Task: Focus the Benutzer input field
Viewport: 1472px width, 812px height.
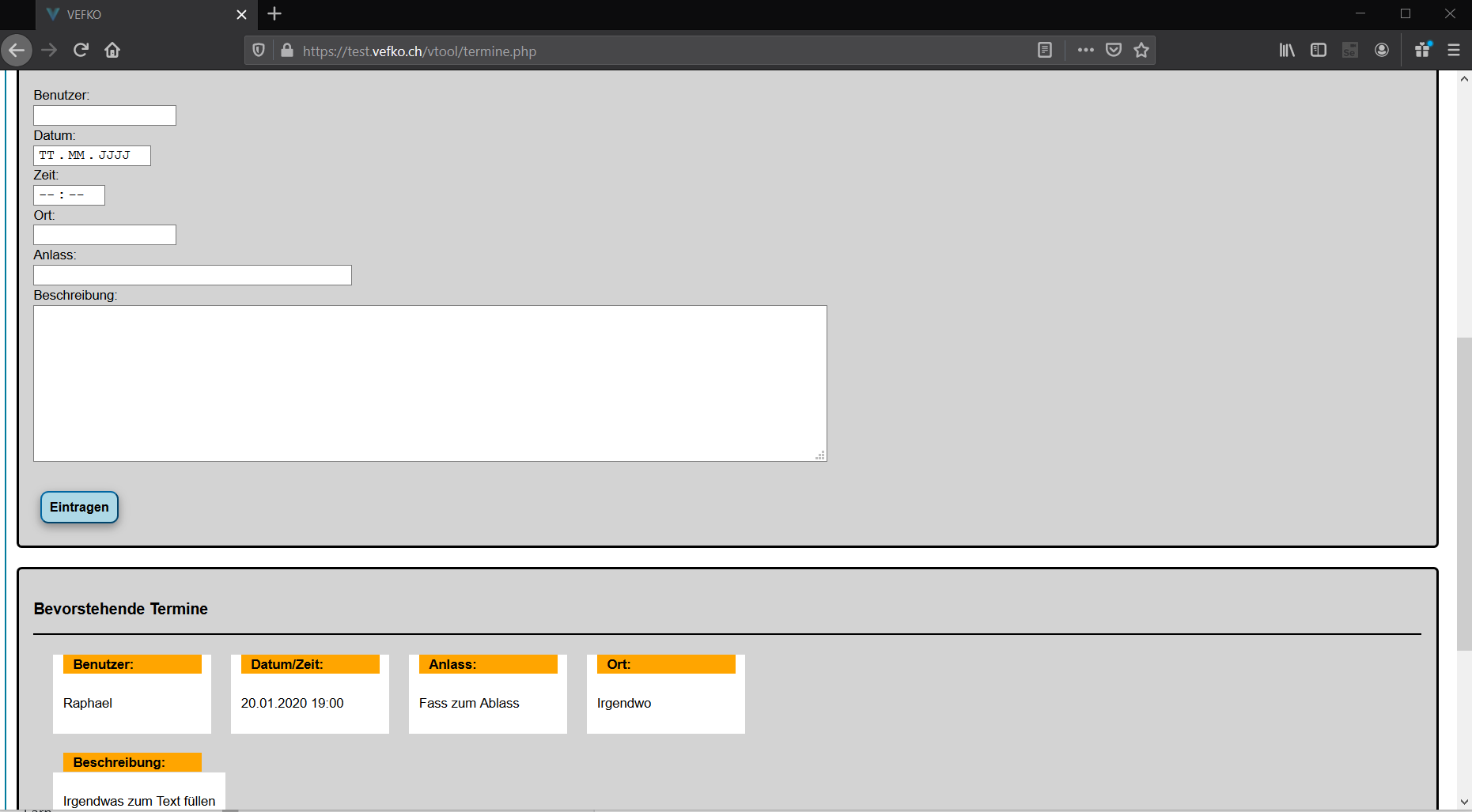Action: [x=104, y=115]
